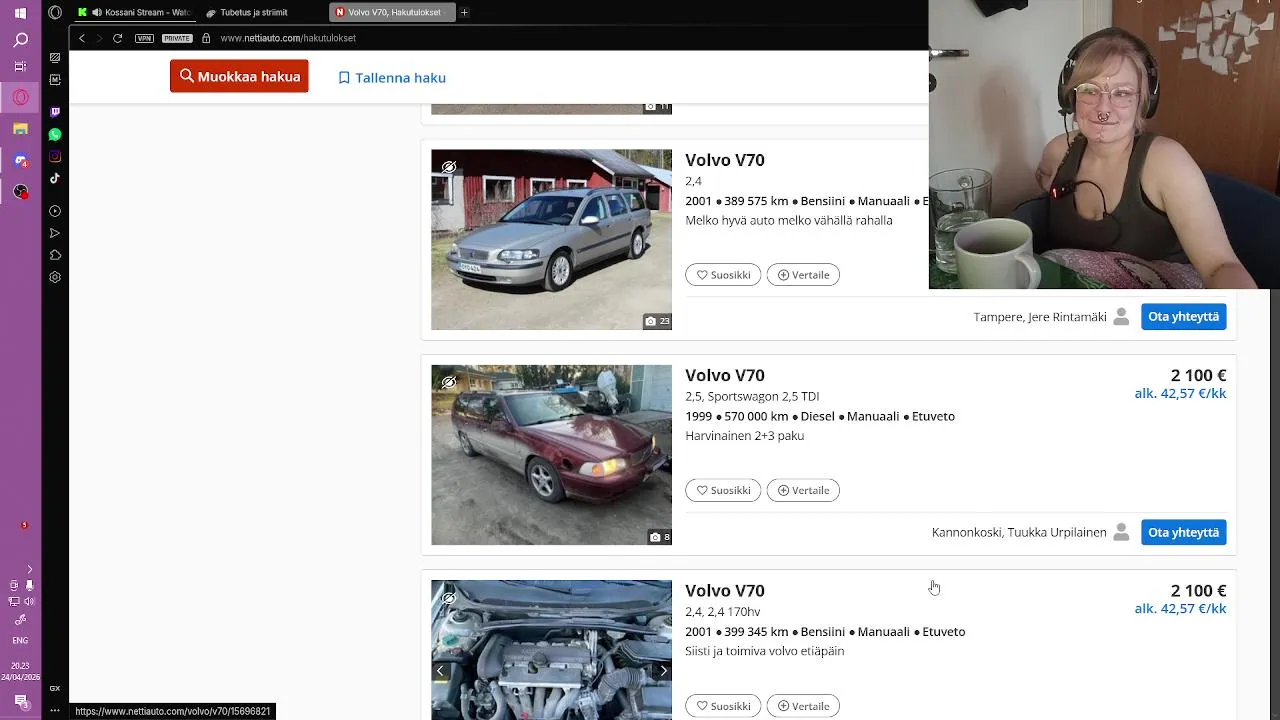Image resolution: width=1280 pixels, height=720 pixels.
Task: Open Task View on the taskbar
Action: [x=20, y=67]
